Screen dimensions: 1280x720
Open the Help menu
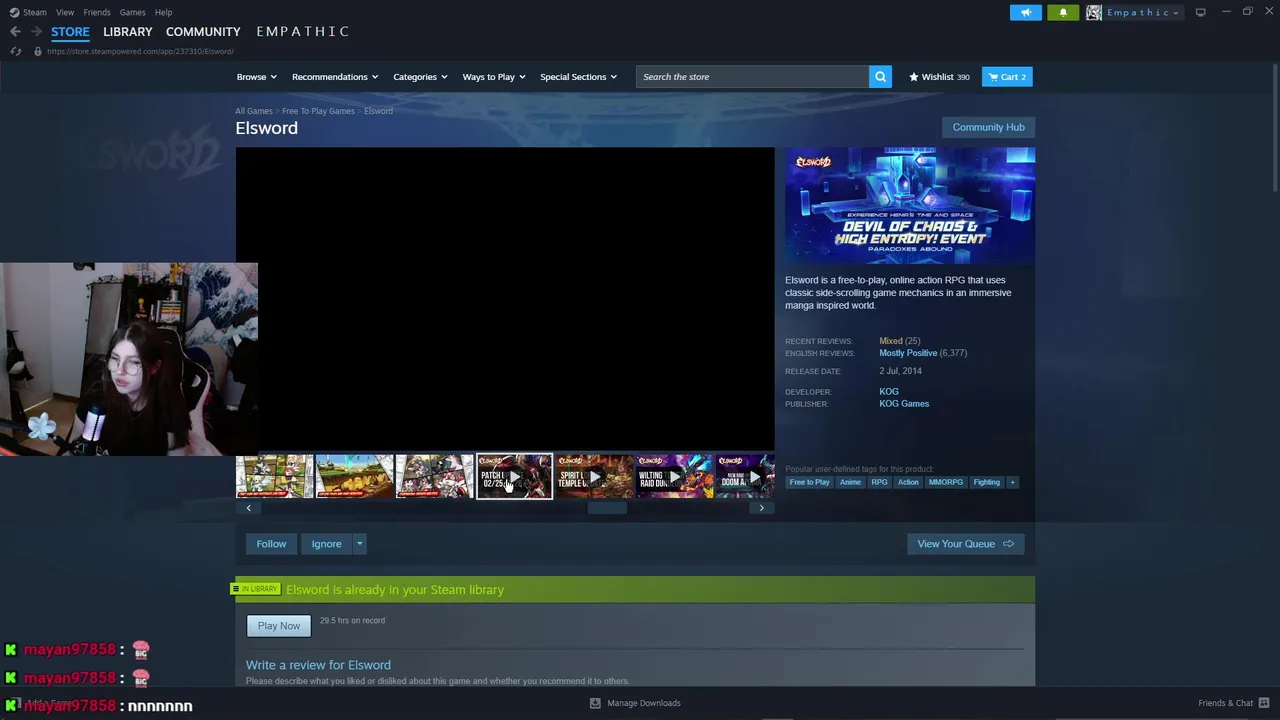pos(163,12)
